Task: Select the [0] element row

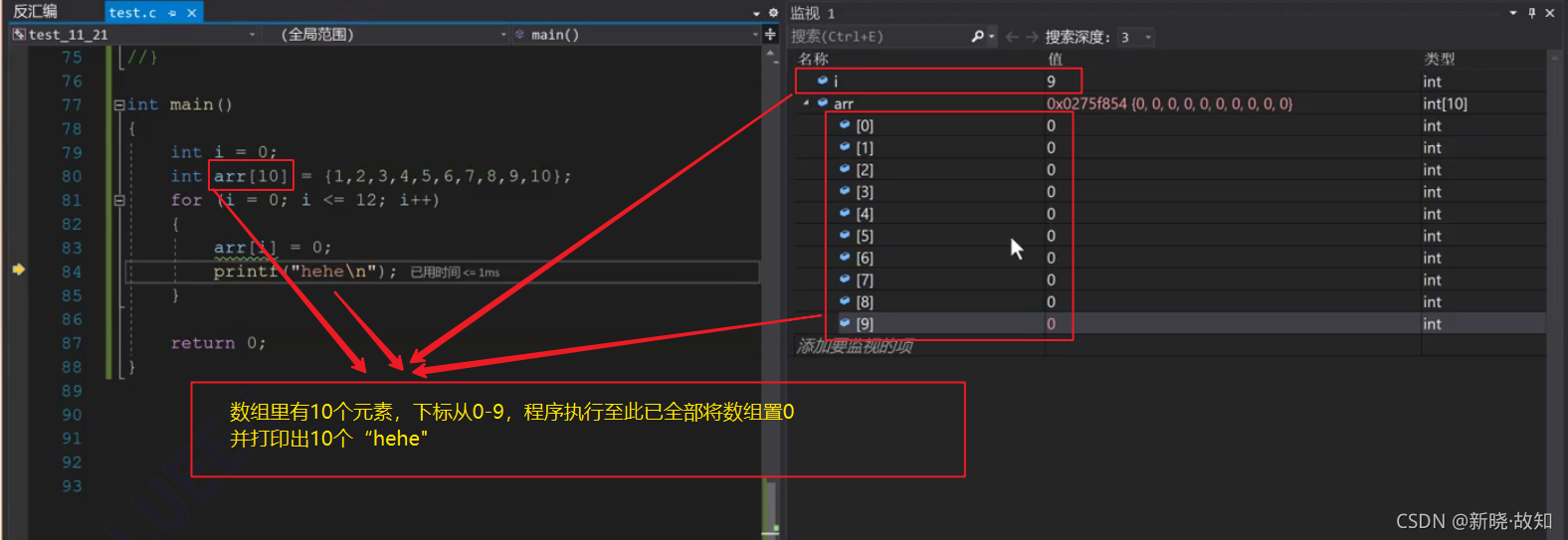Action: point(1169,125)
